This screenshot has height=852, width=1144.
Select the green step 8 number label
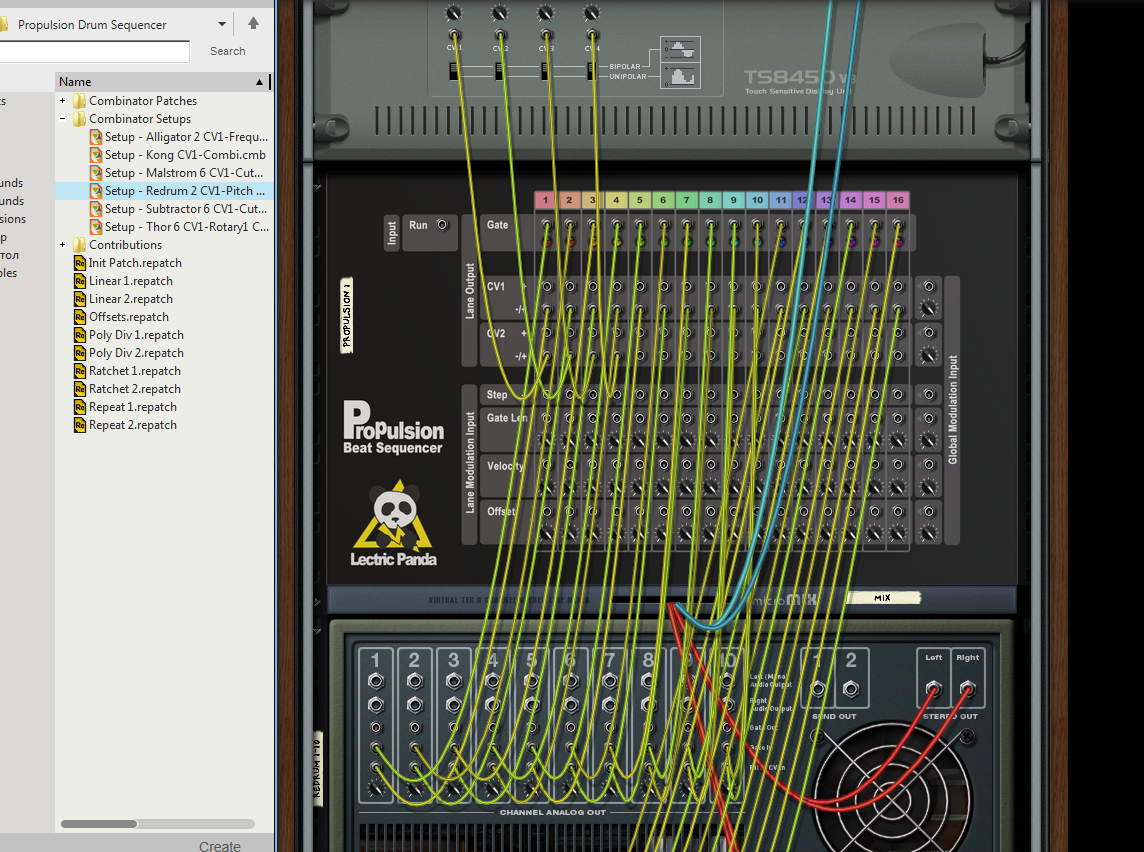[710, 200]
